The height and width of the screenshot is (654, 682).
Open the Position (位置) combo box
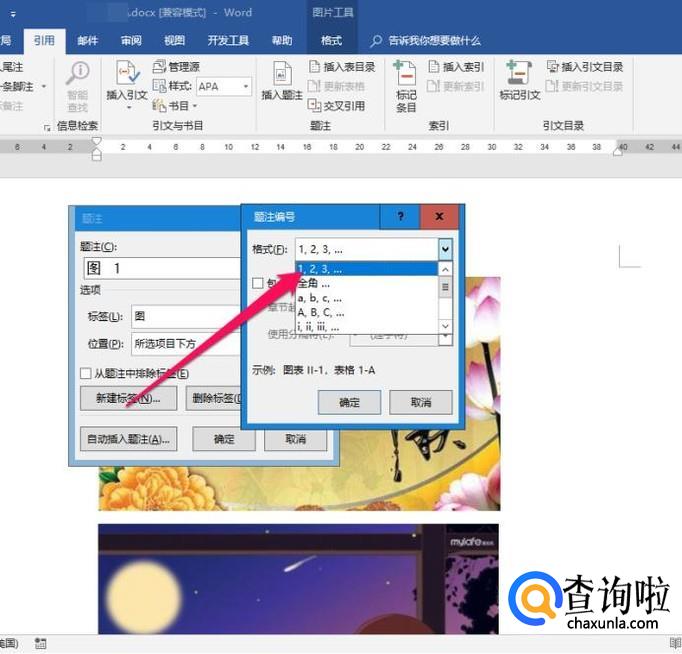point(186,344)
